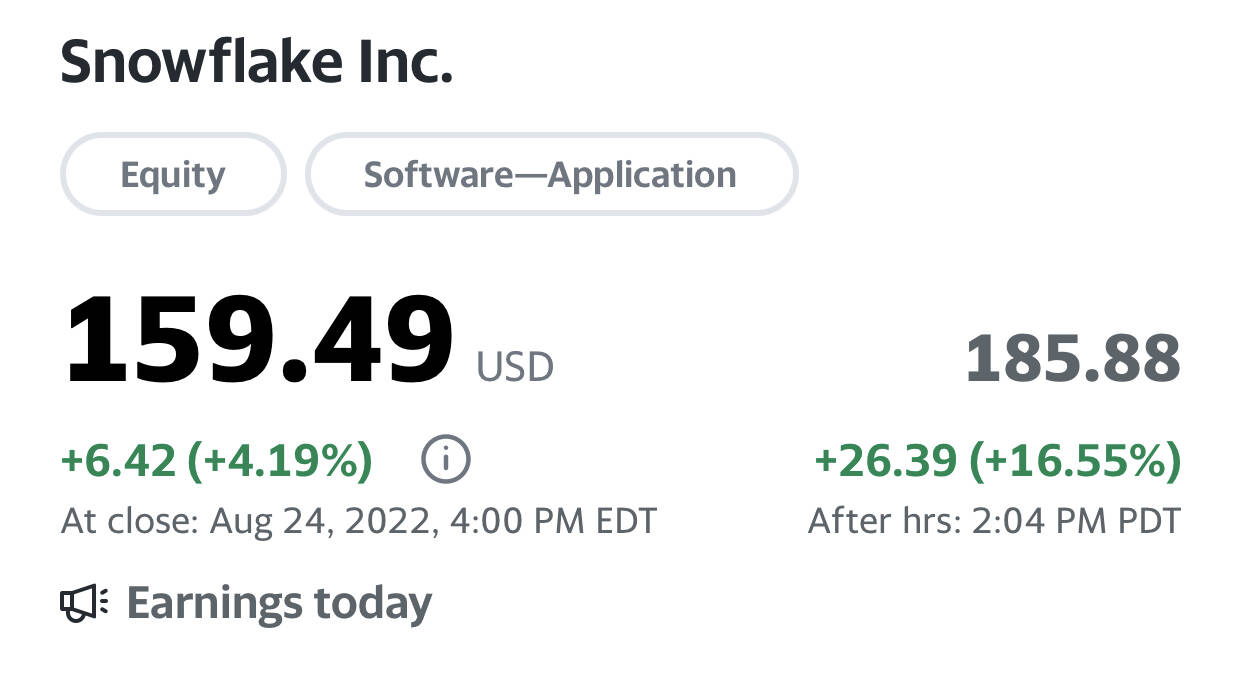
Task: Click the USD currency label
Action: click(x=515, y=367)
